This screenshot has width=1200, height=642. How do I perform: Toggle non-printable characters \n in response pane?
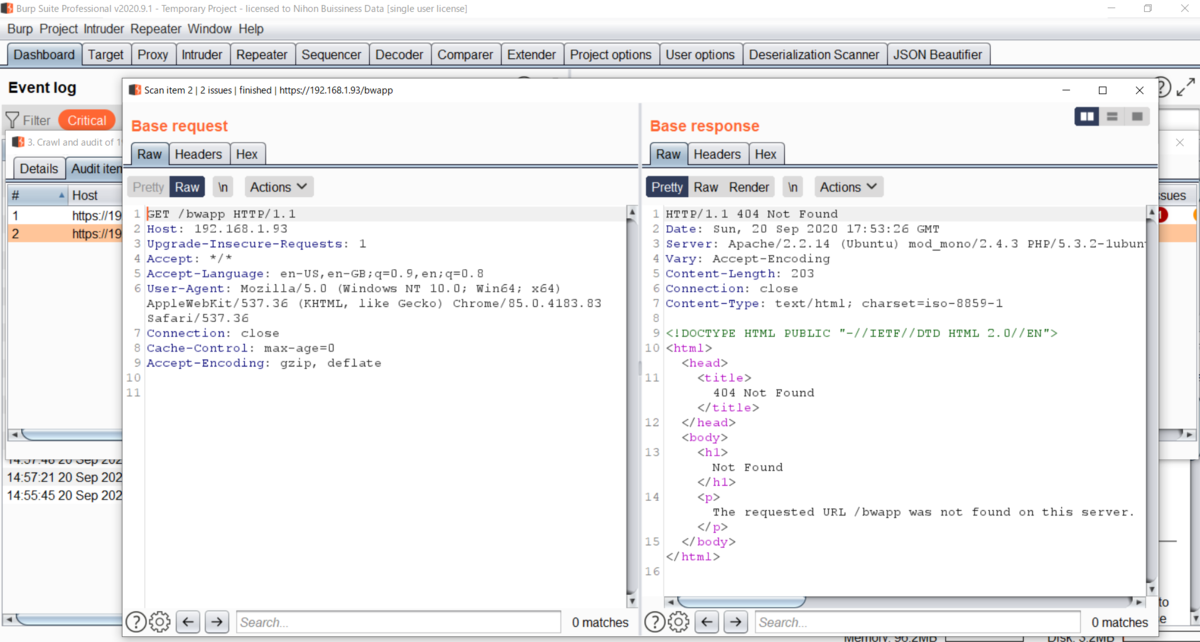click(x=793, y=187)
